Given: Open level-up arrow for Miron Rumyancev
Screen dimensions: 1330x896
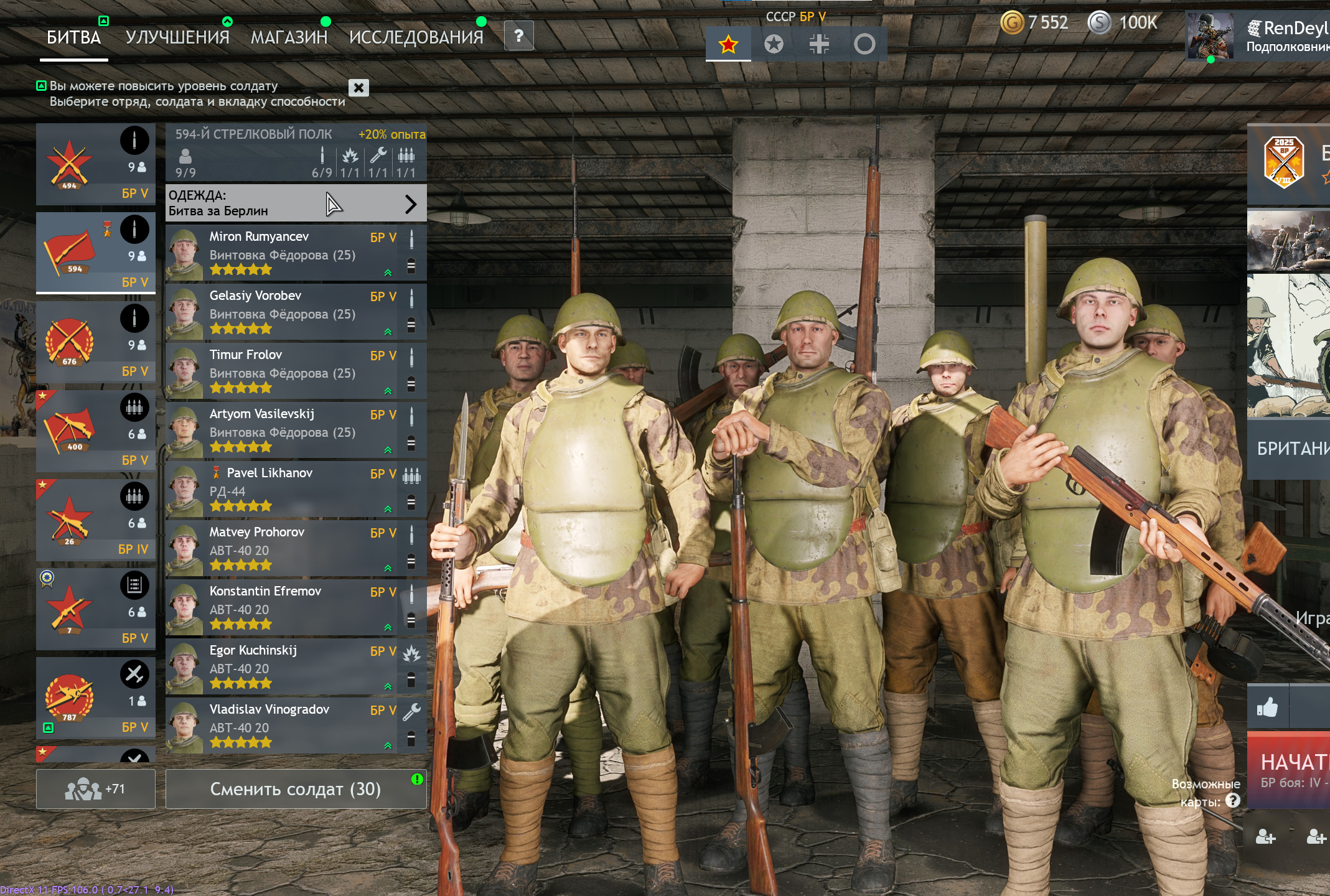Looking at the screenshot, I should click(x=388, y=273).
